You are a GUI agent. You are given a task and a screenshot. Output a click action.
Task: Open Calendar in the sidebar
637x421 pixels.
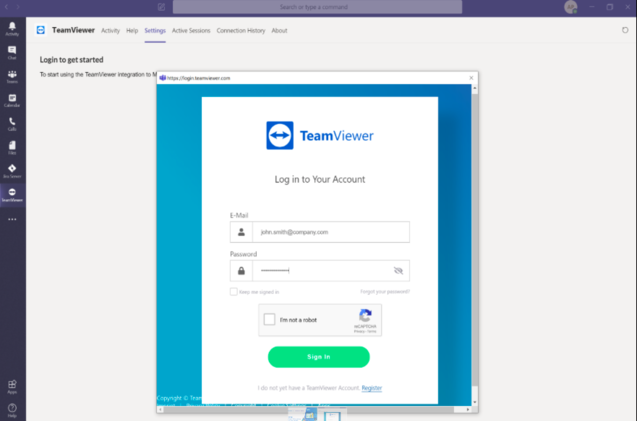pyautogui.click(x=12, y=100)
